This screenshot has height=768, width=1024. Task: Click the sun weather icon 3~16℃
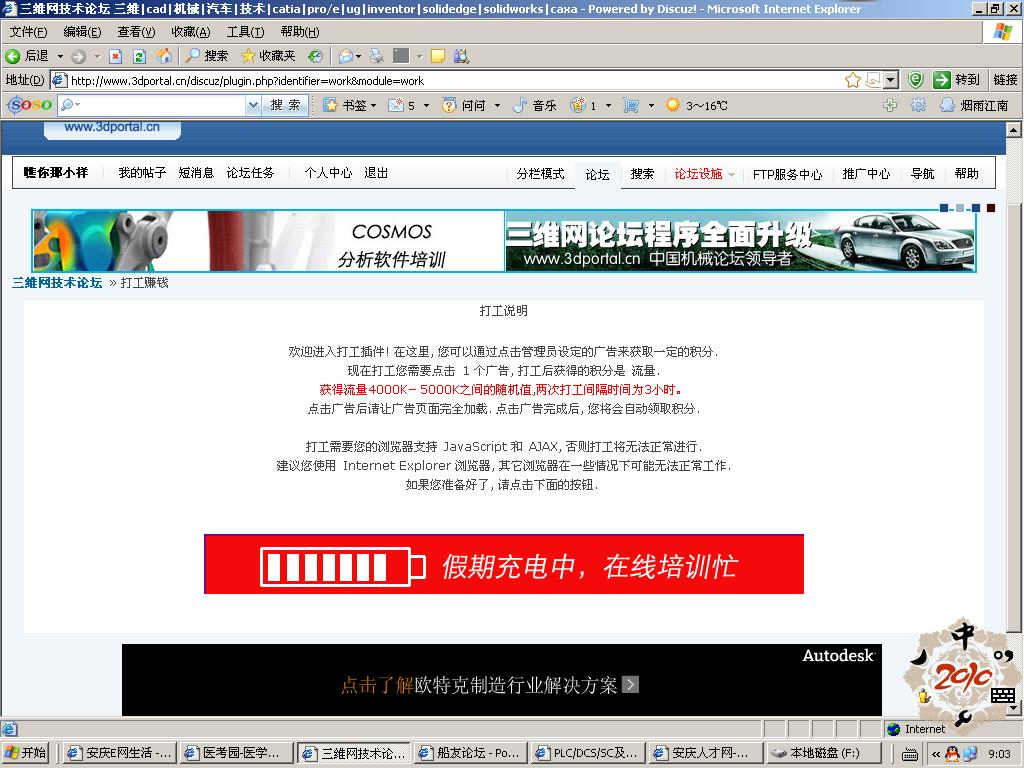673,105
